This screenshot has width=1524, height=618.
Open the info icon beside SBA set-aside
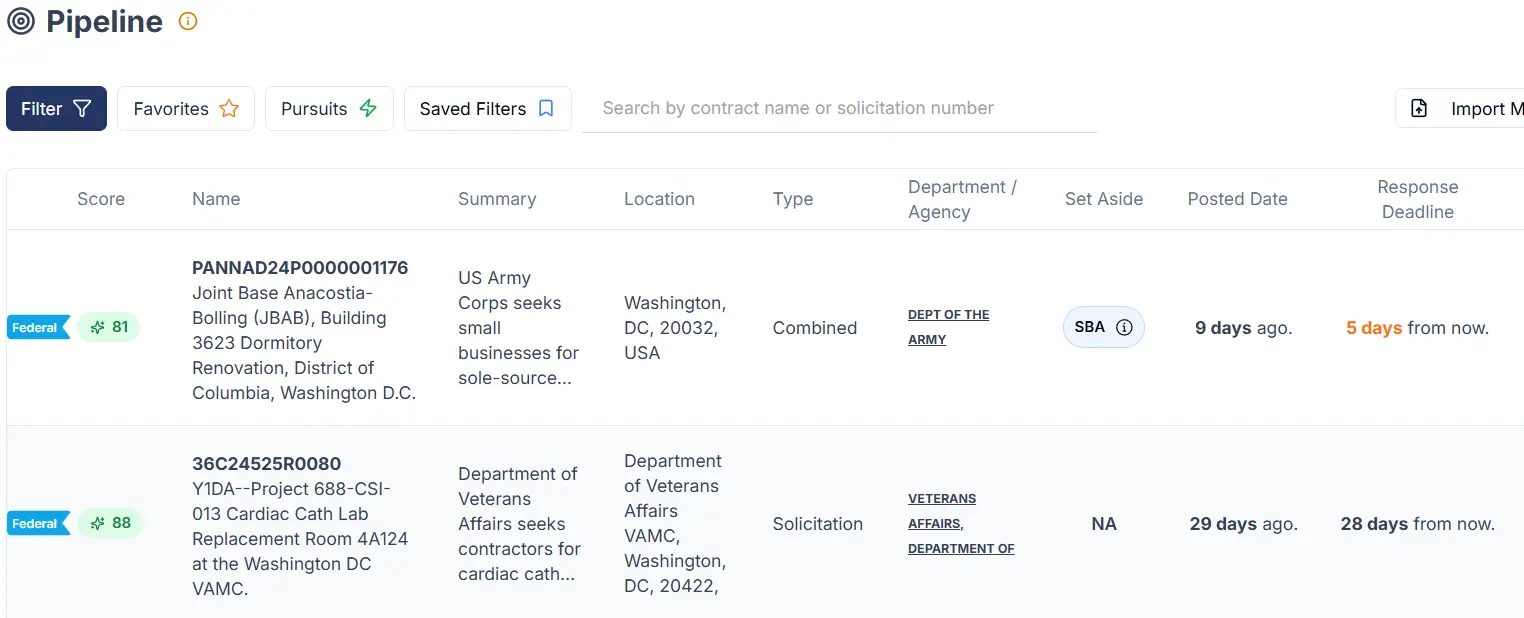(1126, 327)
